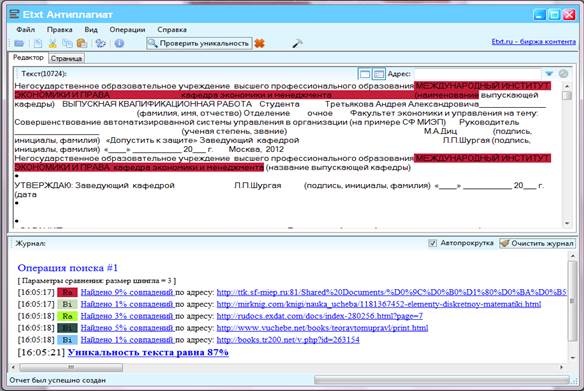Click the second view layout icon near Адрес
584x391 pixels.
pos(379,74)
